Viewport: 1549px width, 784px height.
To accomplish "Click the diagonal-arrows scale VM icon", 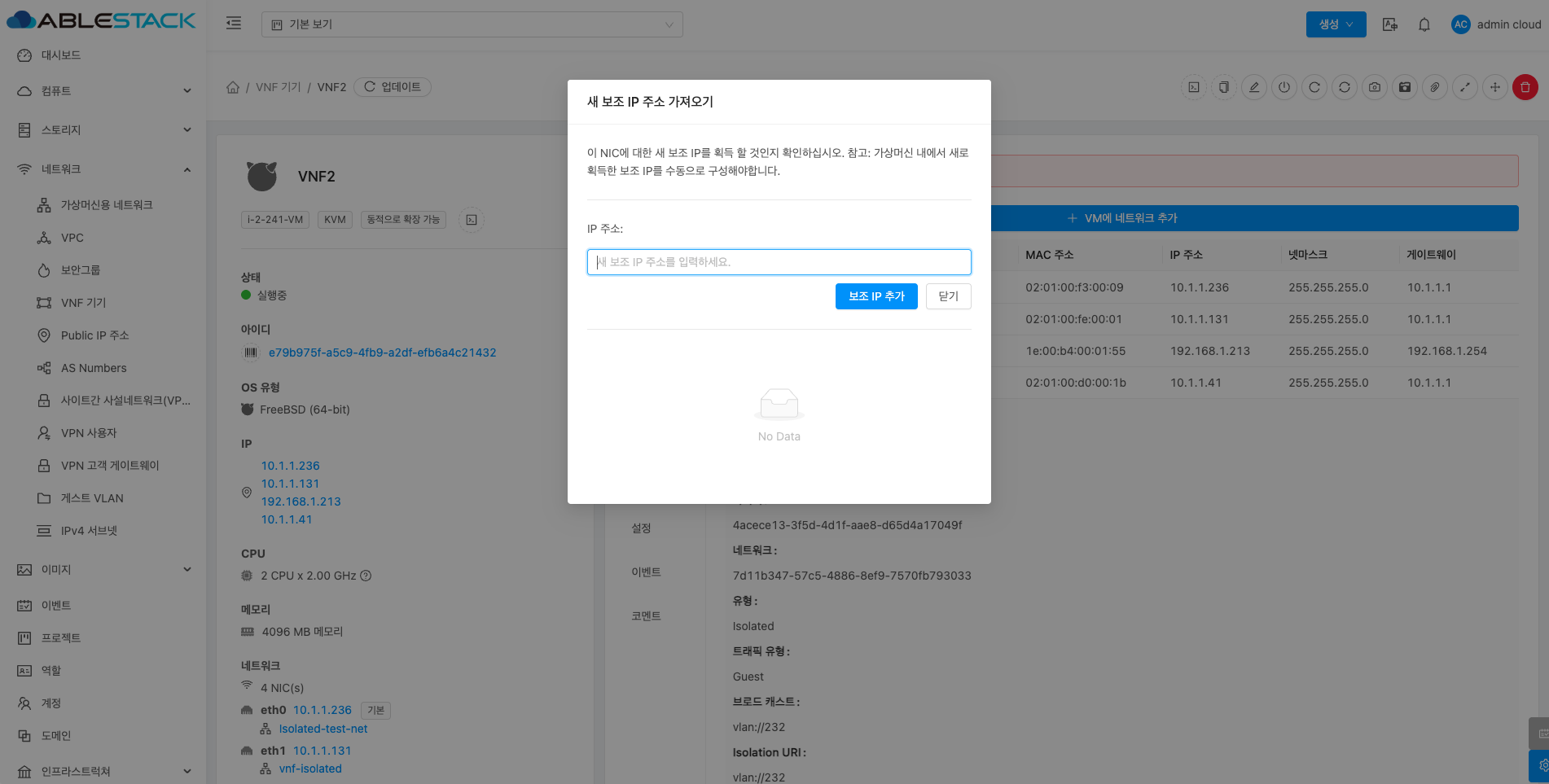I will [x=1465, y=87].
